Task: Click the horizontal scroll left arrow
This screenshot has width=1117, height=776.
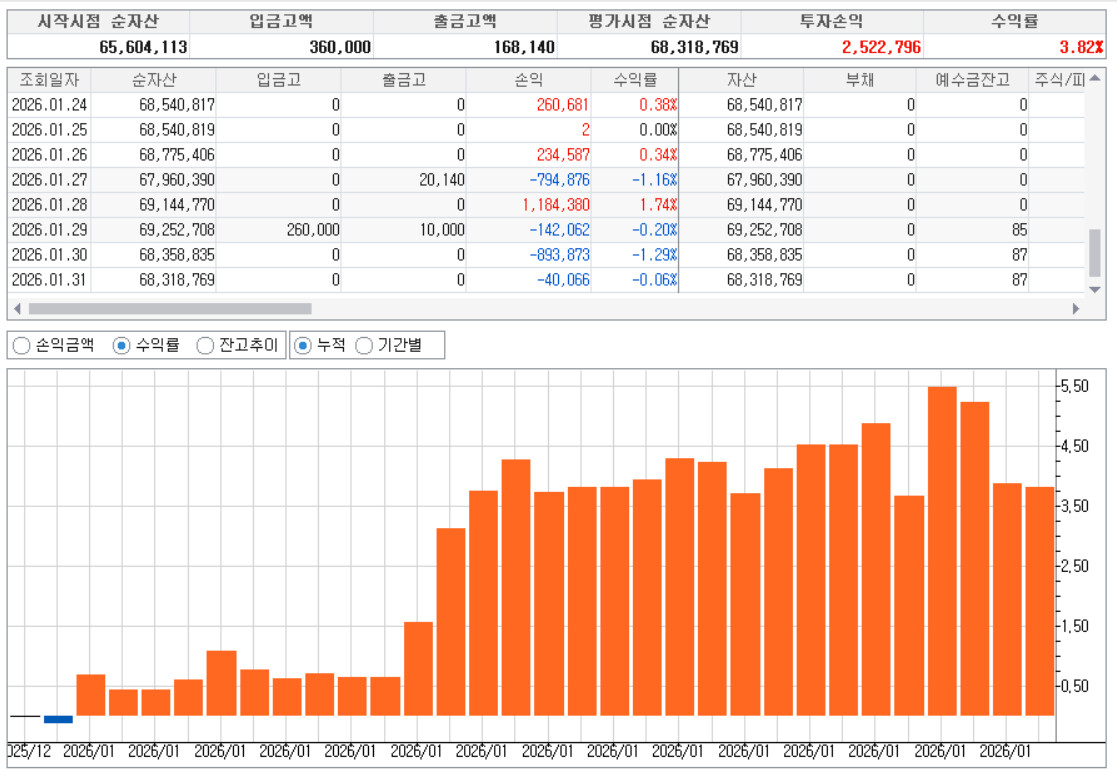Action: pos(17,309)
